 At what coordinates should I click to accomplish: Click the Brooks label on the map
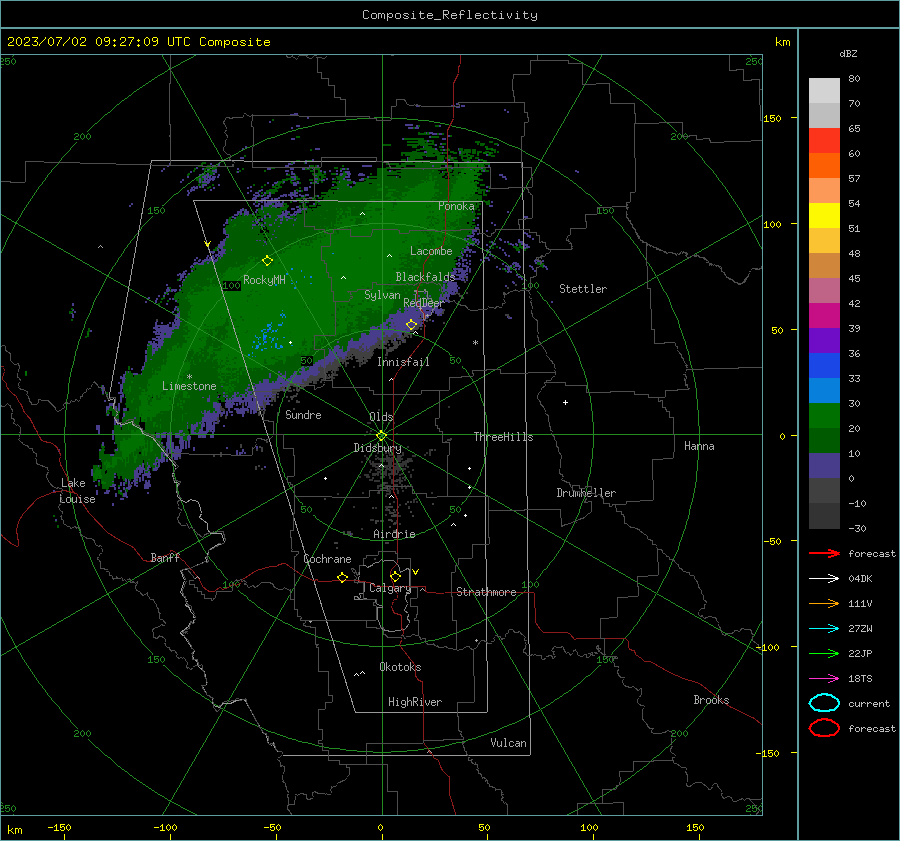tap(711, 700)
